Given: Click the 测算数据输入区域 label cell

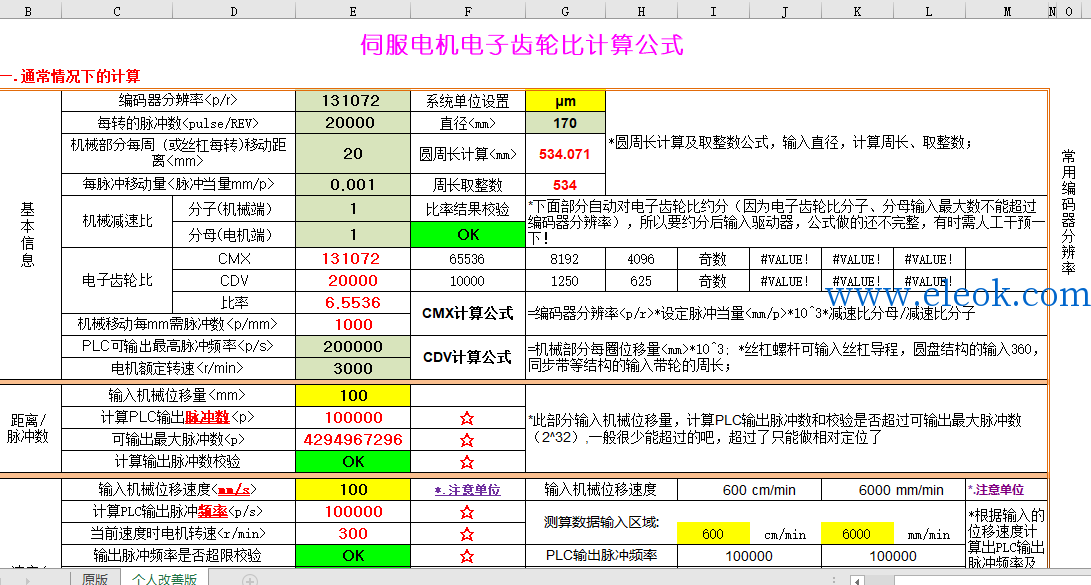Looking at the screenshot, I should pos(601,522).
